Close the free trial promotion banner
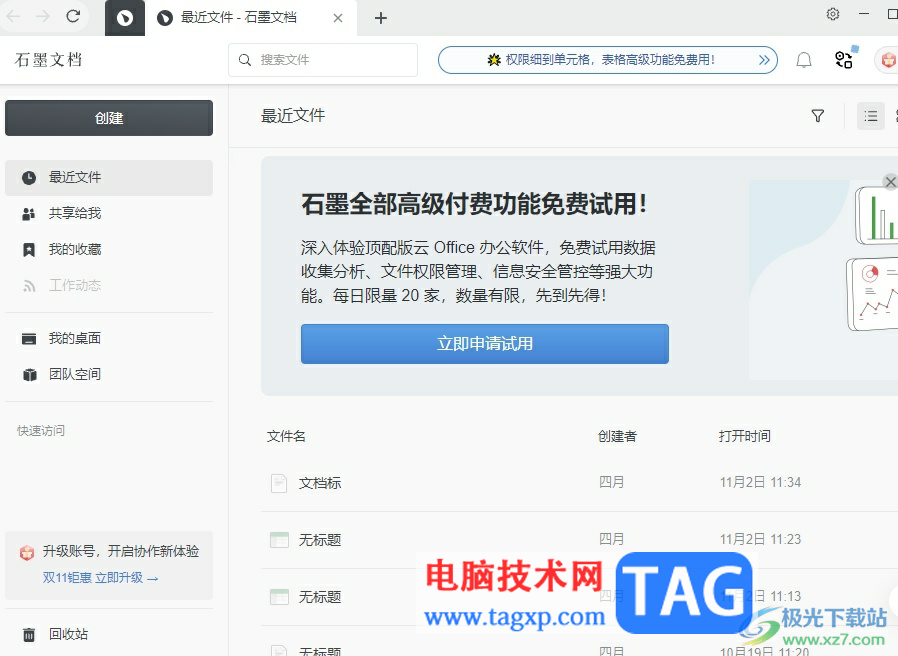Image resolution: width=898 pixels, height=656 pixels. tap(890, 182)
